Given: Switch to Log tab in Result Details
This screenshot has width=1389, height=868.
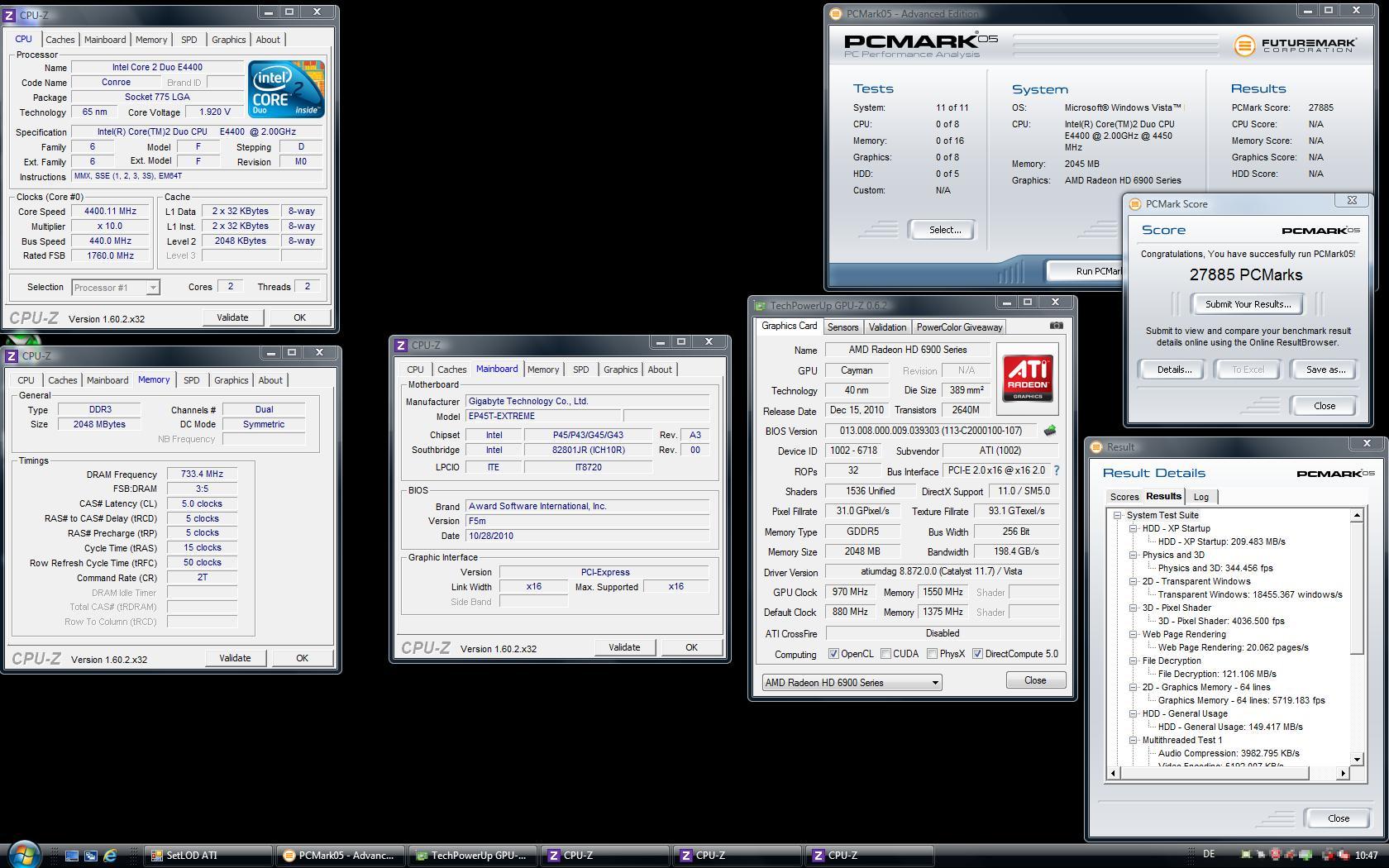Looking at the screenshot, I should pos(1200,497).
